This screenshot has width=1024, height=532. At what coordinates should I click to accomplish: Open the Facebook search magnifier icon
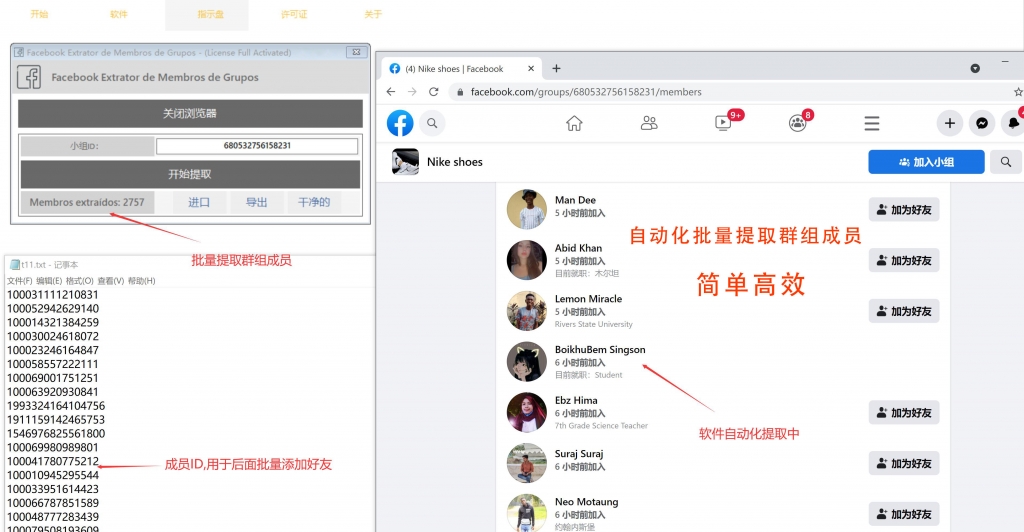pos(432,123)
